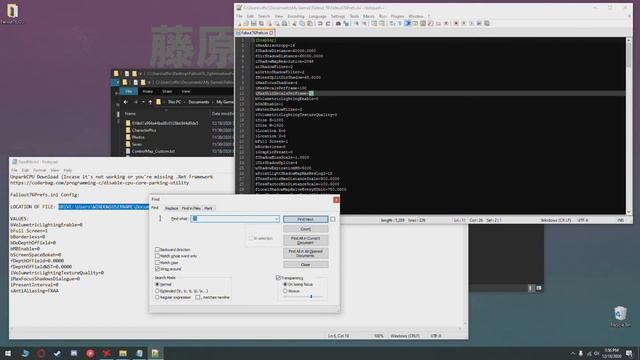
Task: Click Find All in All Opened Documents
Action: click(x=305, y=253)
